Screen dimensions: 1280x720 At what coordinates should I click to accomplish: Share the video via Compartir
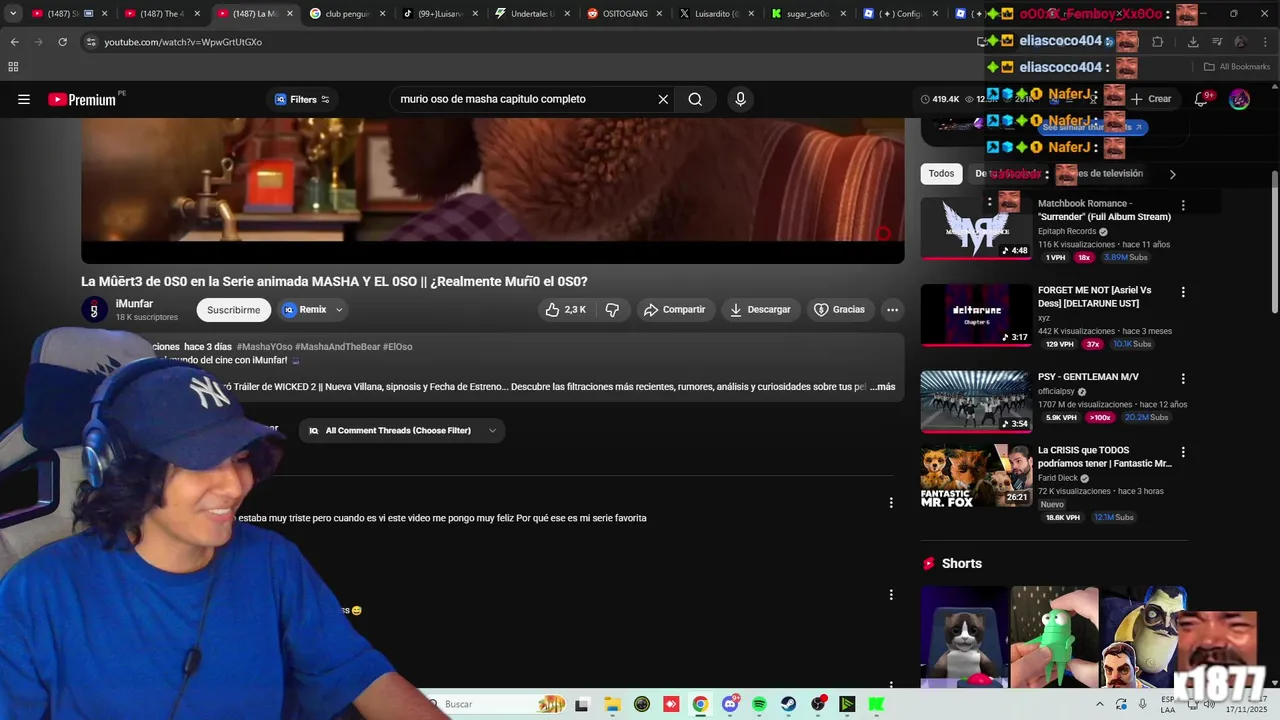click(x=674, y=310)
